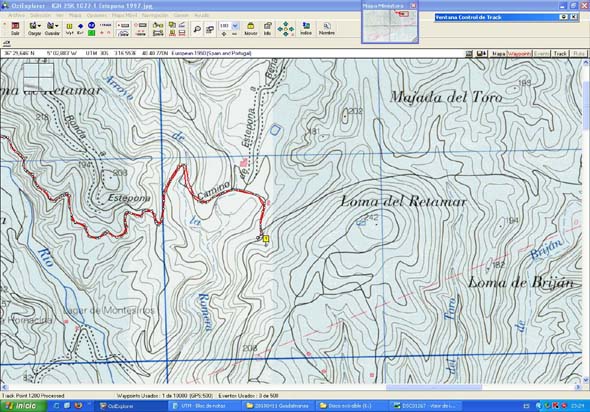Click the save disk icon on position bar

click(481, 54)
